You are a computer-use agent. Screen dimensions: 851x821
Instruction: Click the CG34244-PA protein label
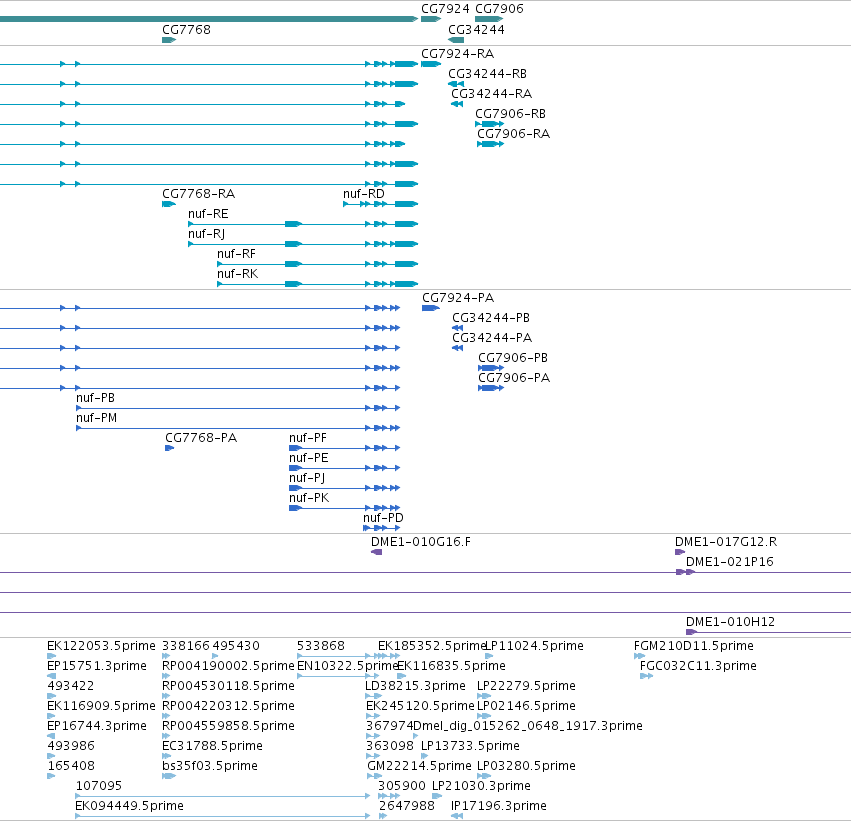[492, 338]
